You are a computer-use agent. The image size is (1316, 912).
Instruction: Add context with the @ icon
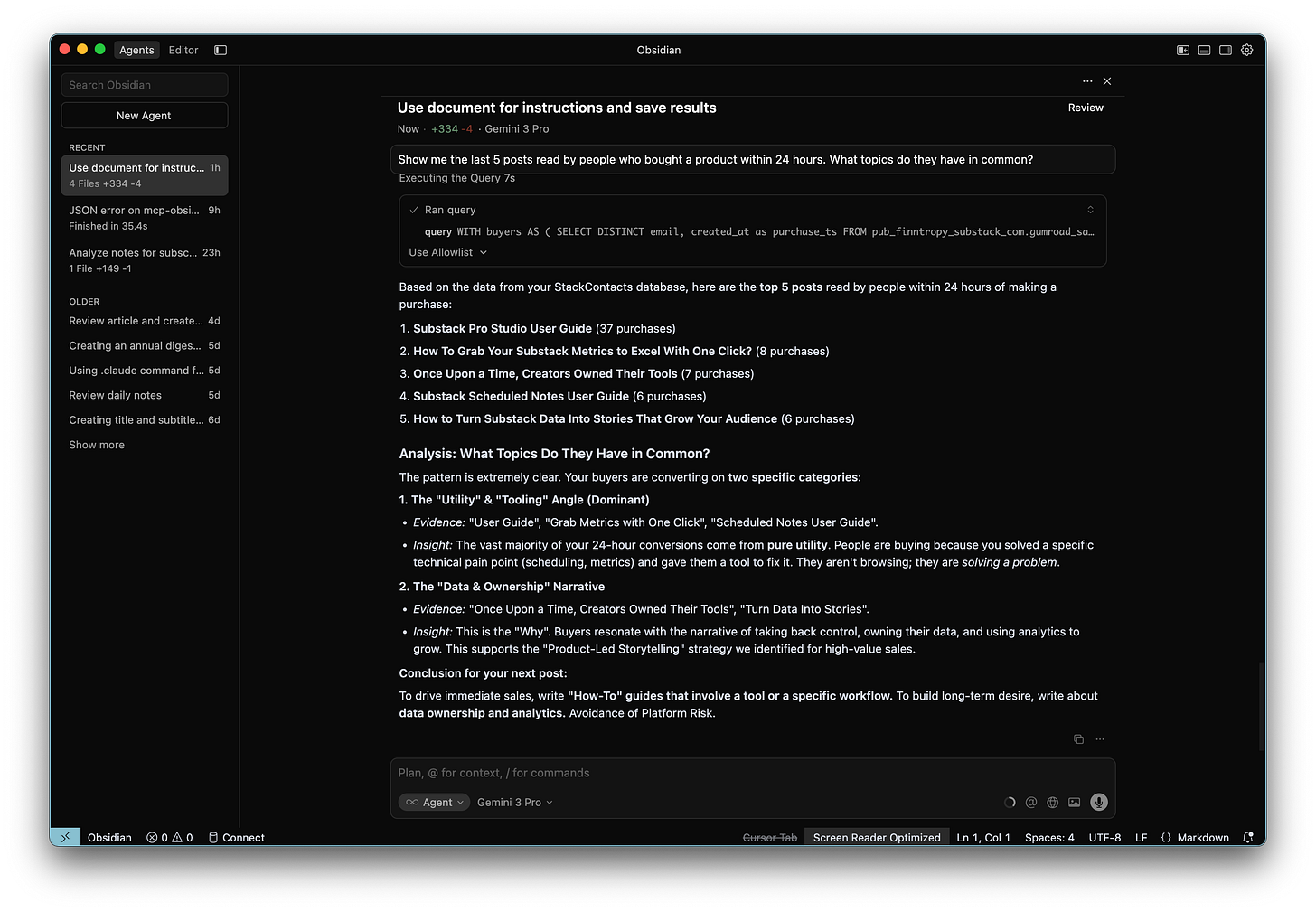(1031, 803)
